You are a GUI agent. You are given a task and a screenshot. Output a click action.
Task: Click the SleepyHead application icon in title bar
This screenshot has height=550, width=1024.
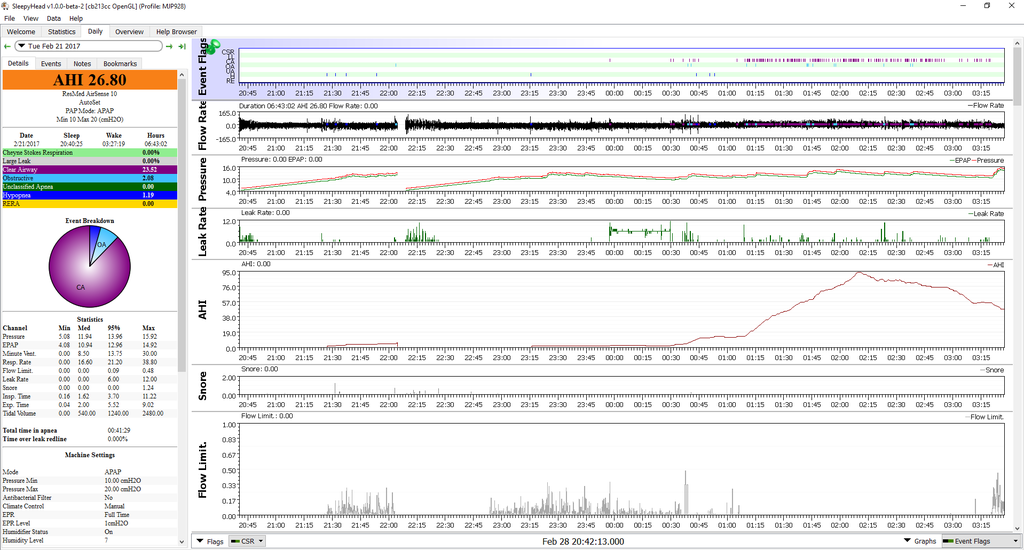(8, 6)
